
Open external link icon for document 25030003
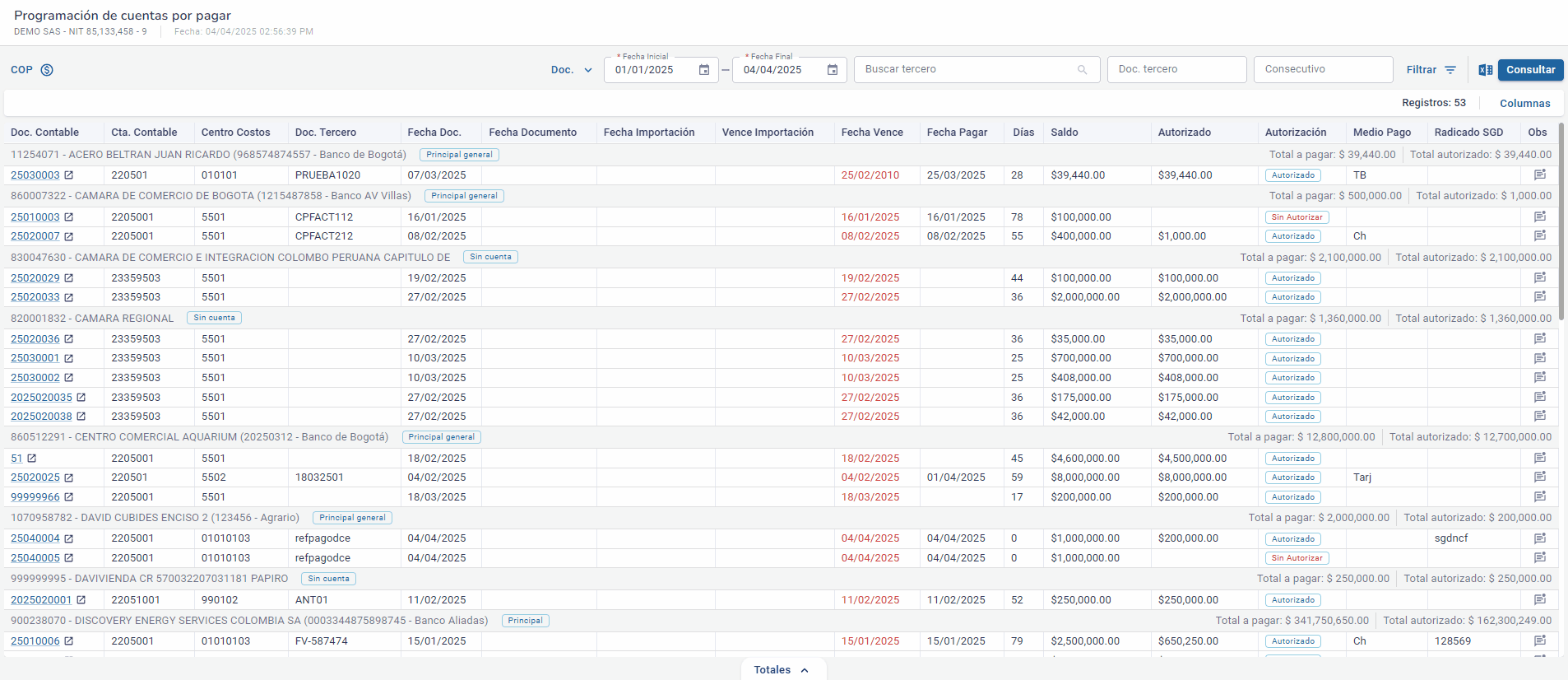click(69, 175)
